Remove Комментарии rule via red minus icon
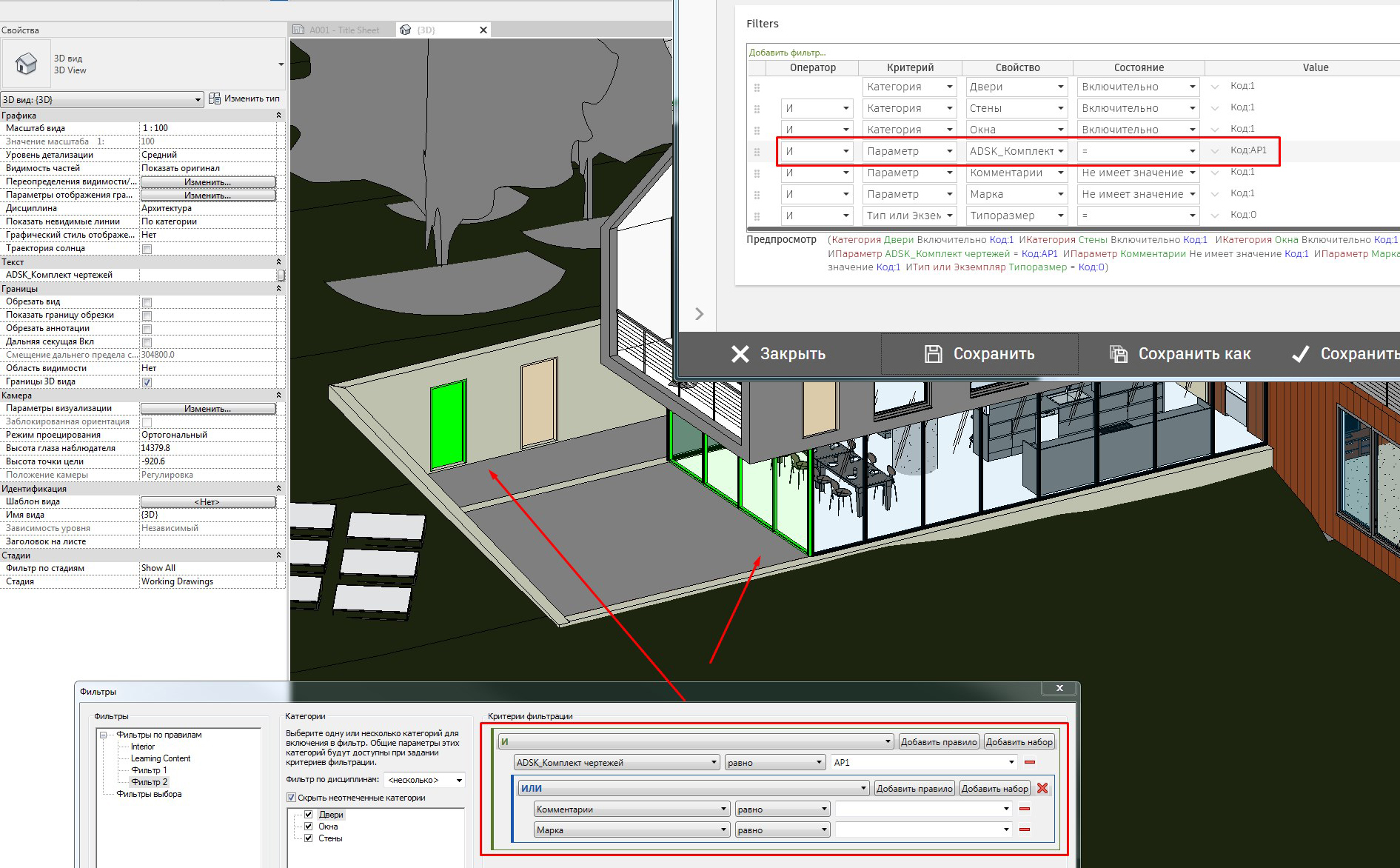1400x868 pixels. (1025, 809)
